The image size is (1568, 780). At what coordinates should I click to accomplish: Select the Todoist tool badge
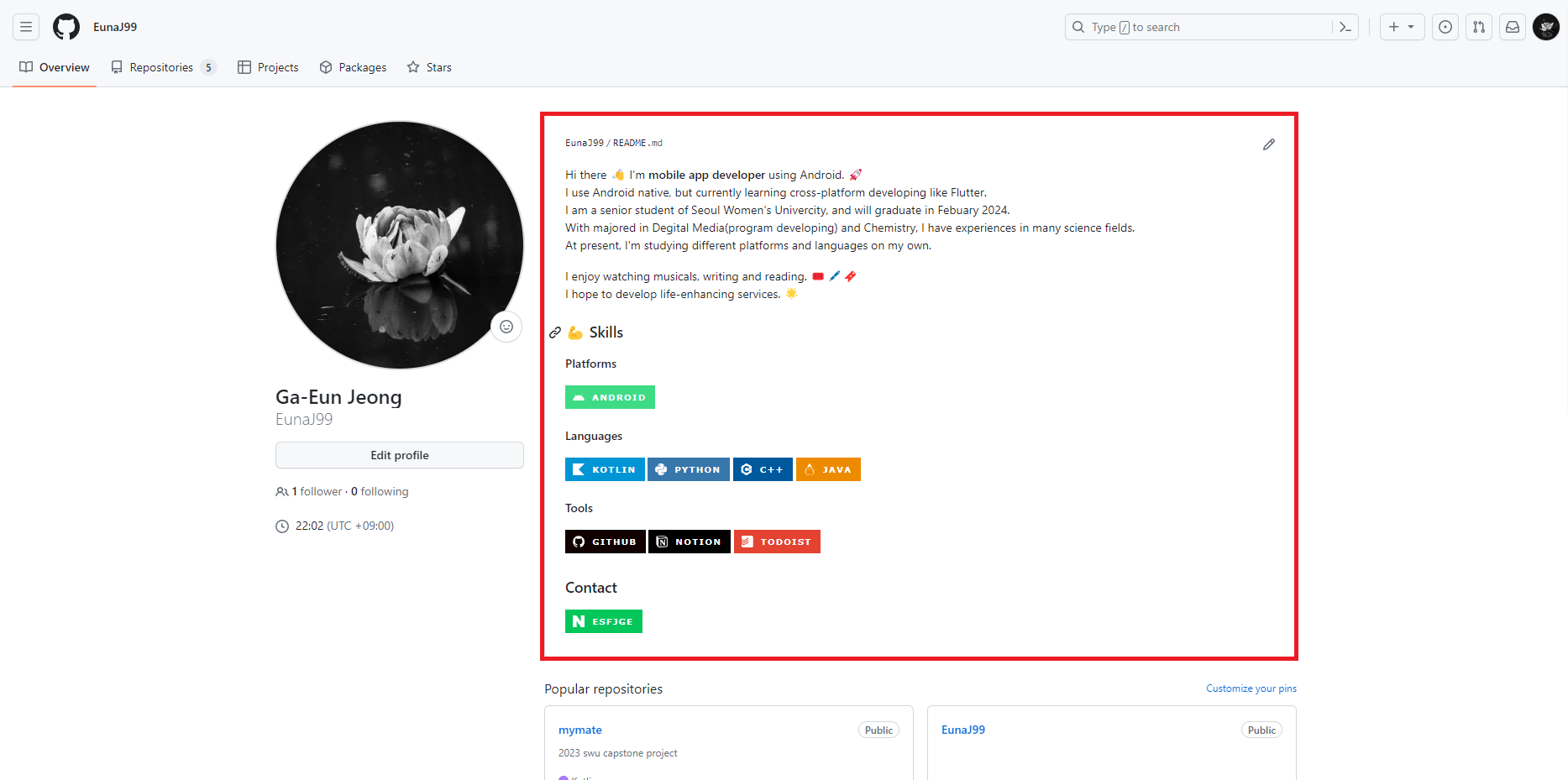point(777,542)
